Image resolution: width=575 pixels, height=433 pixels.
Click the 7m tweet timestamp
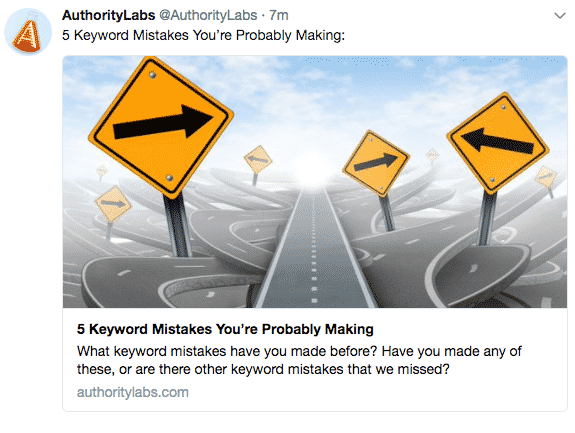[279, 15]
